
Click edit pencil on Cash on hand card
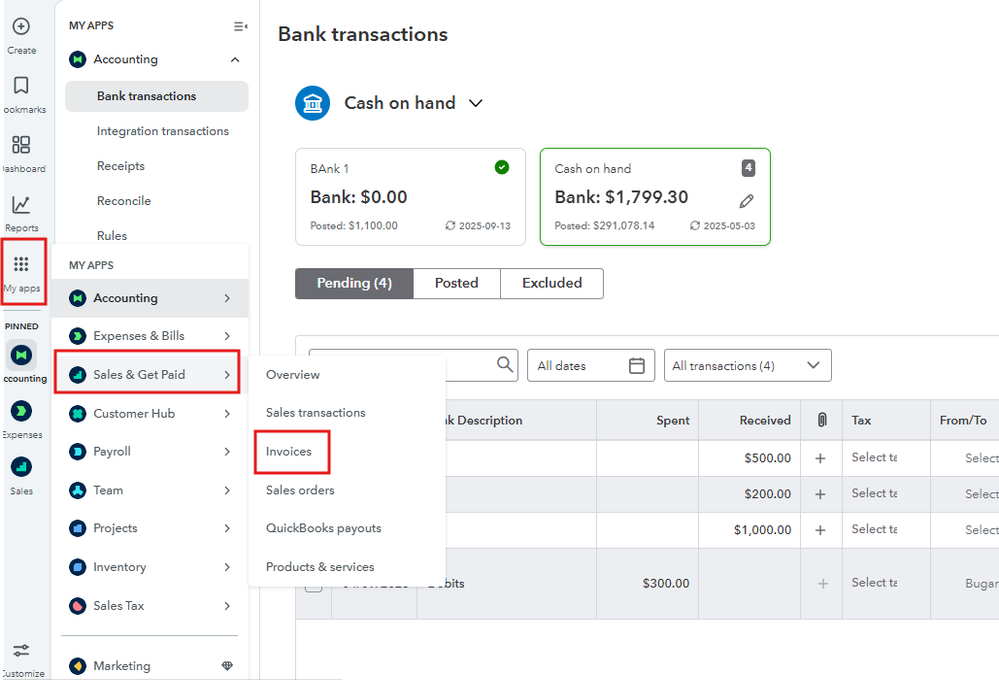(x=747, y=201)
